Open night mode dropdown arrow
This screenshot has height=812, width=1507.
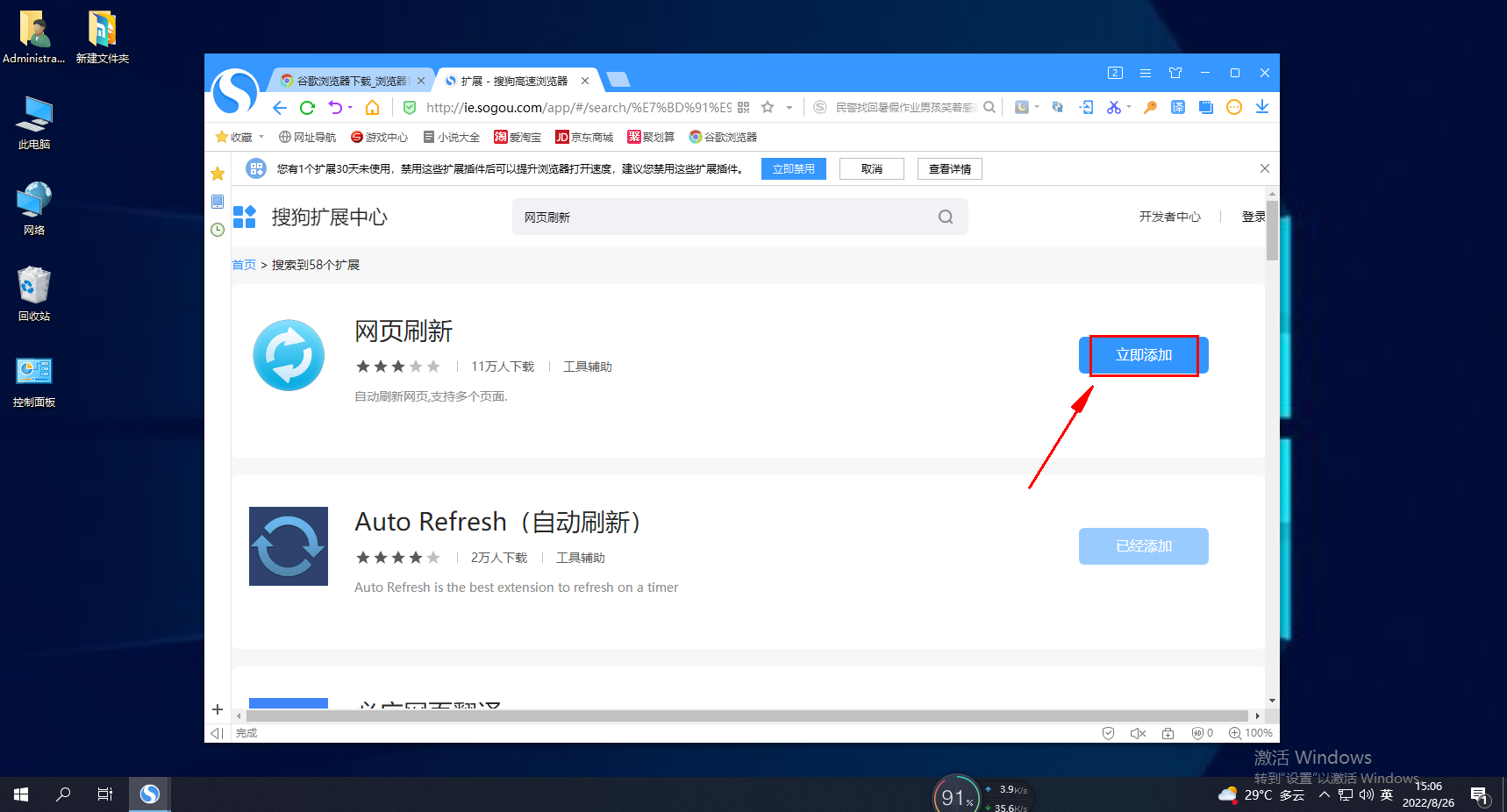point(1037,107)
